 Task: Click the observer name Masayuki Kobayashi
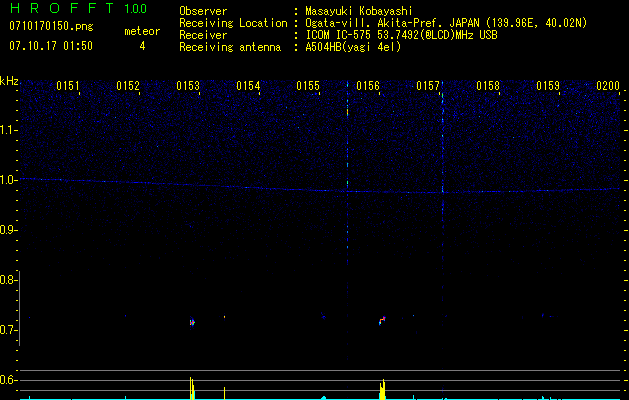click(359, 11)
